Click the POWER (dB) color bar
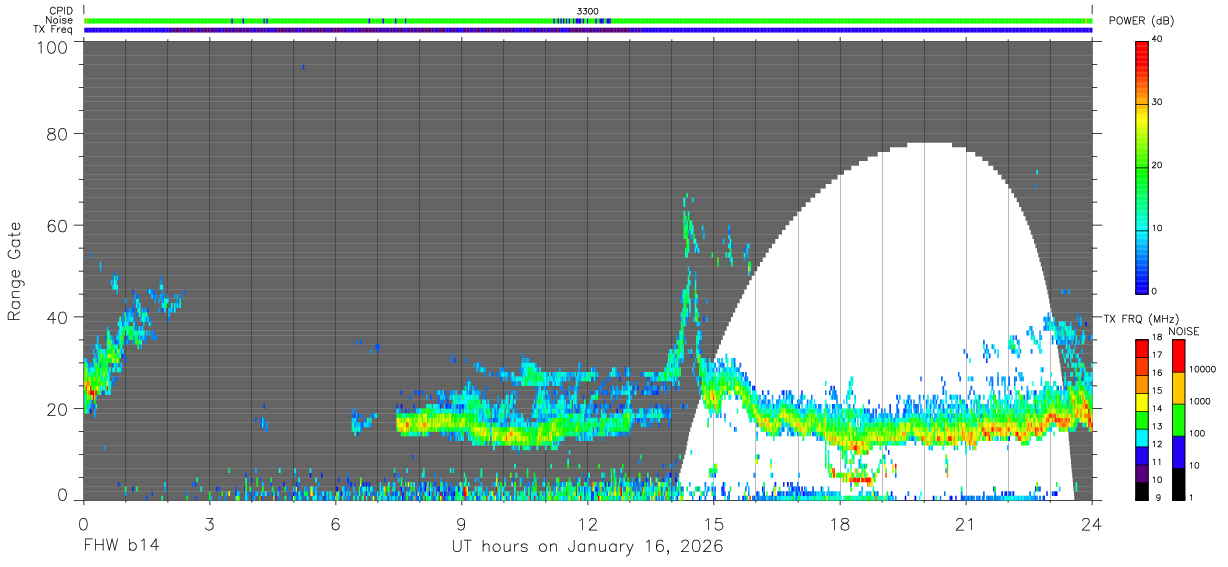The image size is (1228, 567). coord(1141,166)
